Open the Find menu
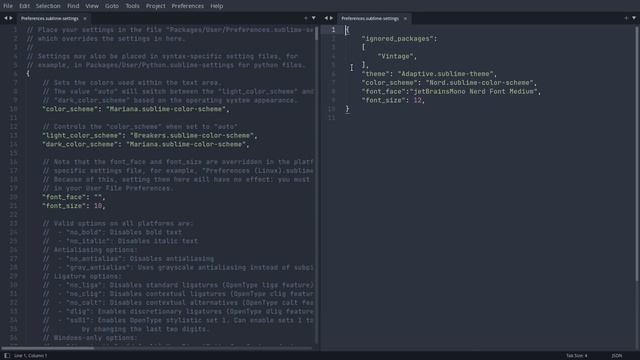The width and height of the screenshot is (640, 360). click(x=73, y=6)
